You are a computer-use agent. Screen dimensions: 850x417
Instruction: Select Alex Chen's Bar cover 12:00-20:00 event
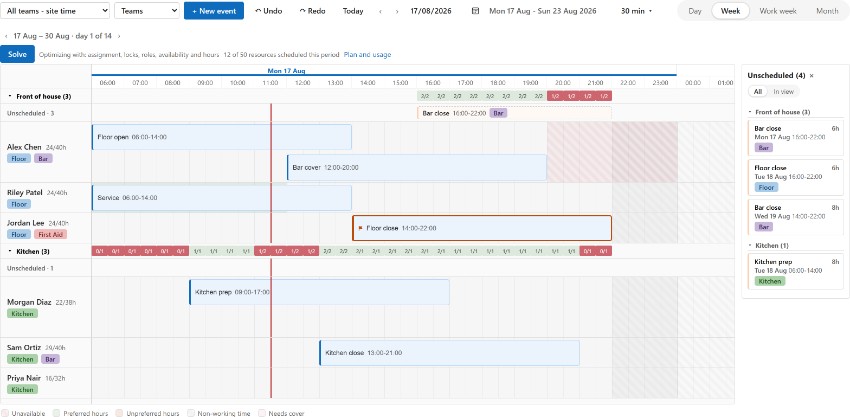point(417,168)
